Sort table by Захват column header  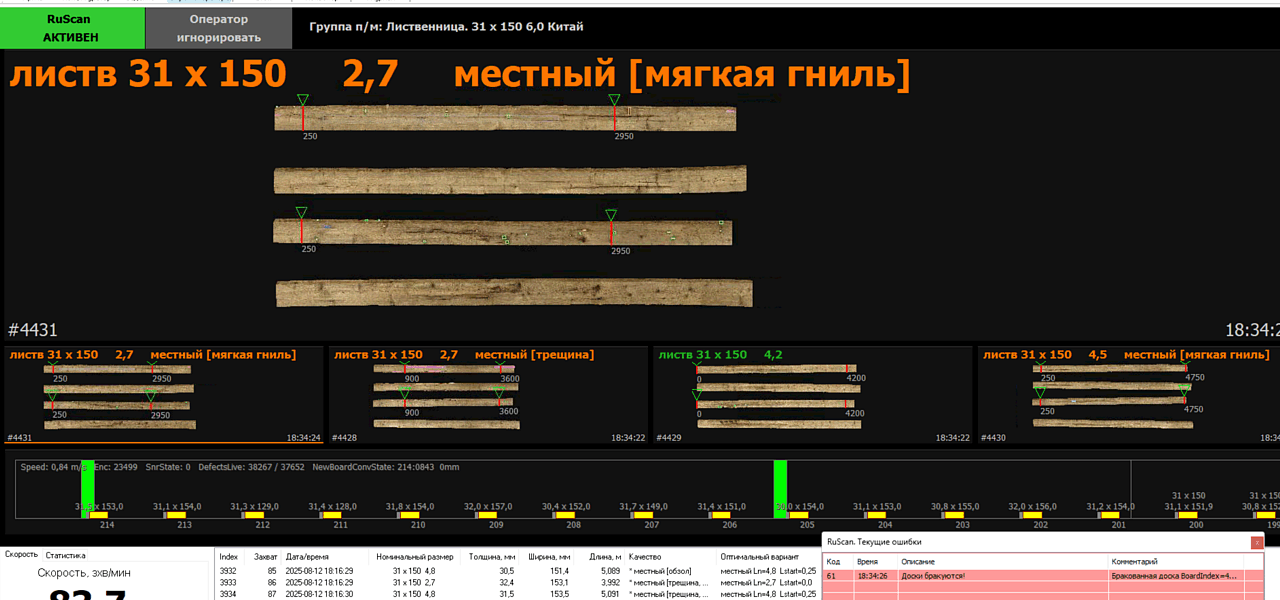(x=265, y=556)
